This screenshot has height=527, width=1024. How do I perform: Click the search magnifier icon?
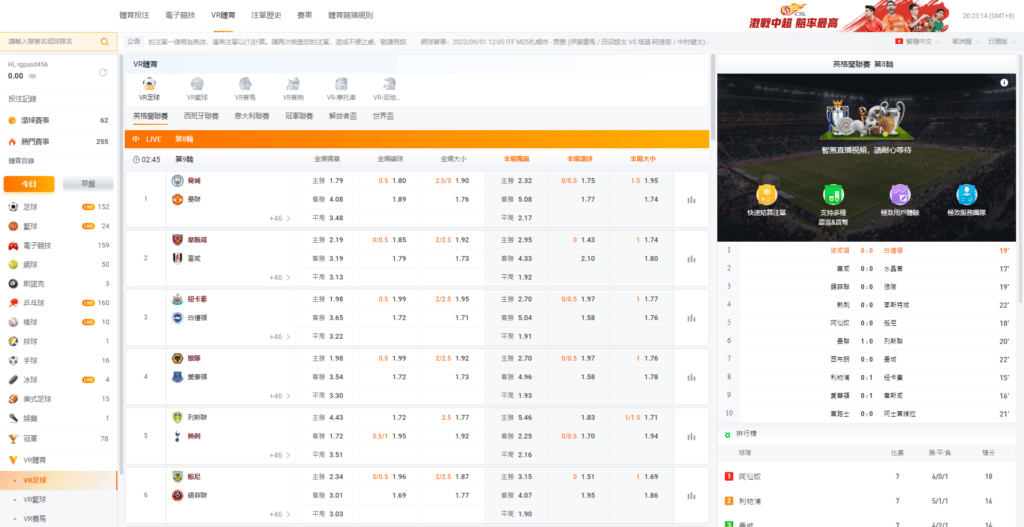(x=105, y=42)
